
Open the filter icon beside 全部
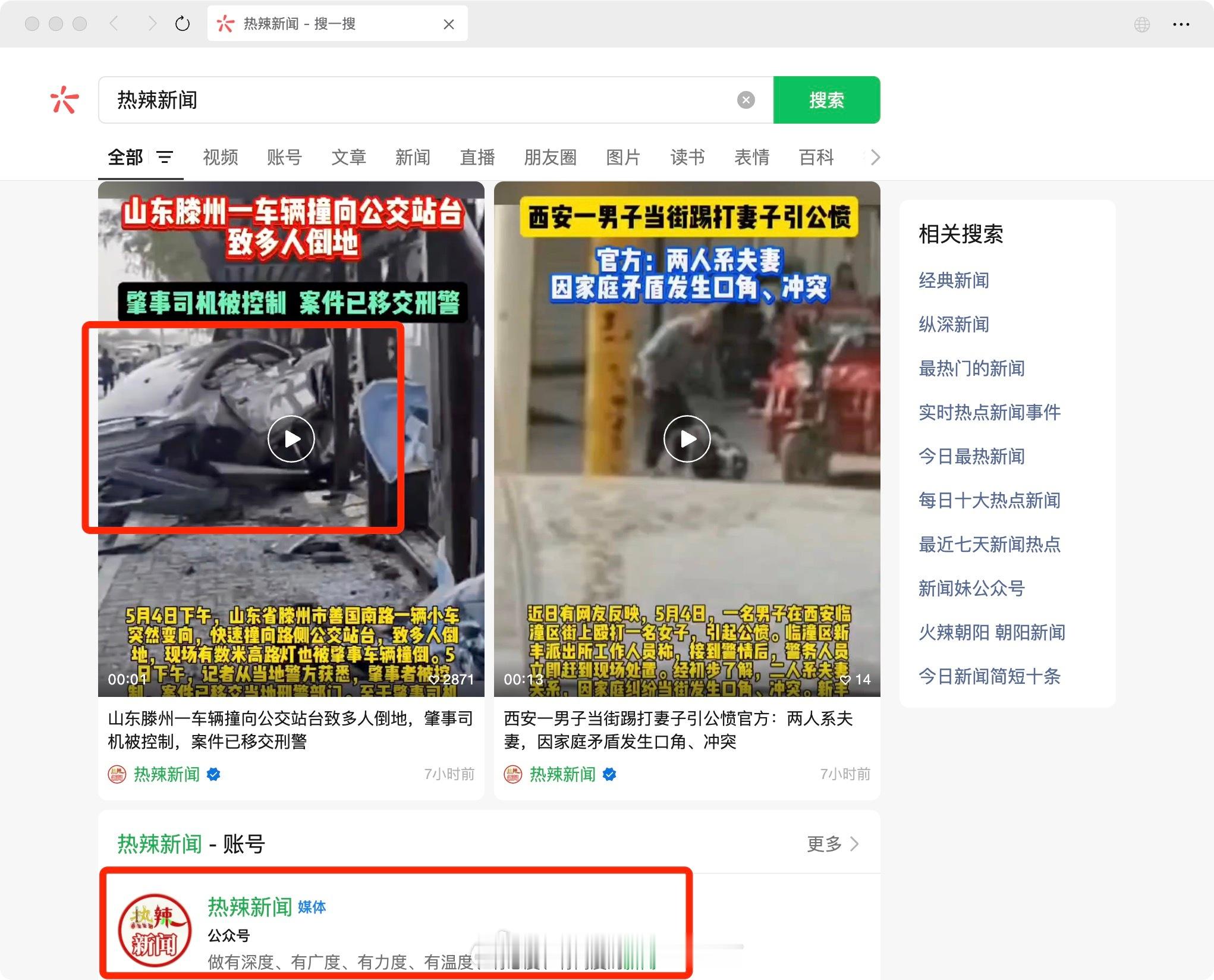point(164,157)
